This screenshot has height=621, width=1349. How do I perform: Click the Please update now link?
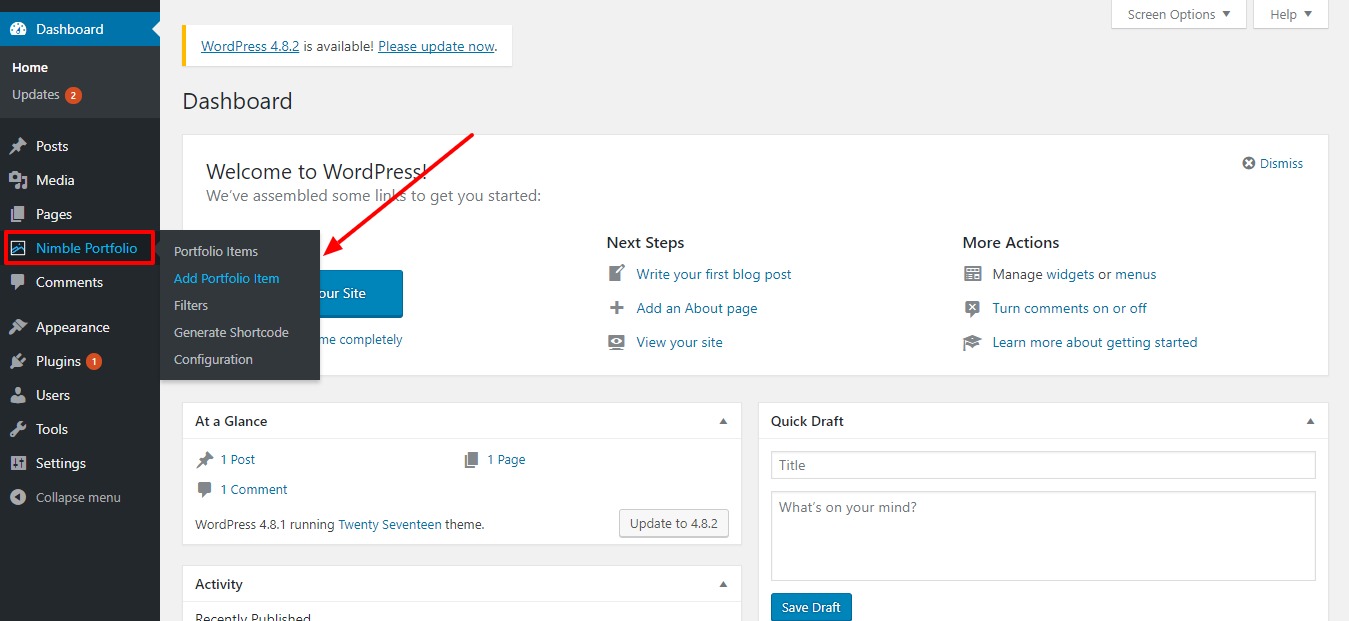click(436, 46)
